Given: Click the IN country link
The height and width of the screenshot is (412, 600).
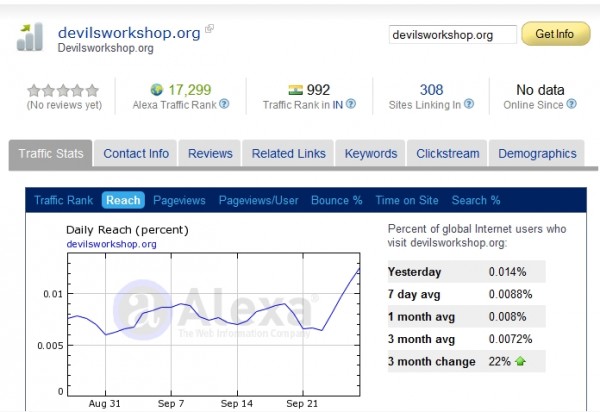Looking at the screenshot, I should [x=338, y=105].
